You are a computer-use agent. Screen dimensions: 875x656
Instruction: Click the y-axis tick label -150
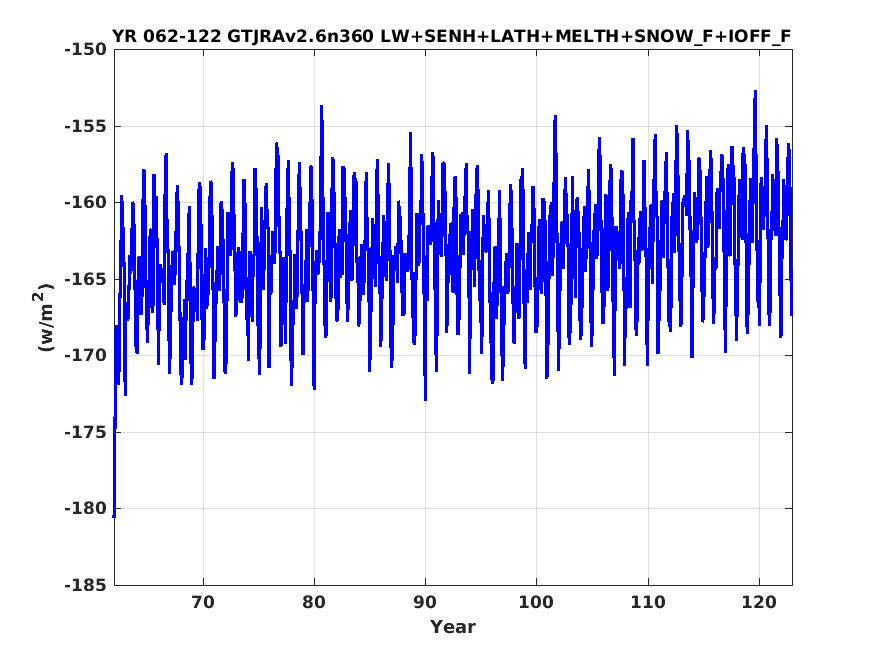coord(85,50)
